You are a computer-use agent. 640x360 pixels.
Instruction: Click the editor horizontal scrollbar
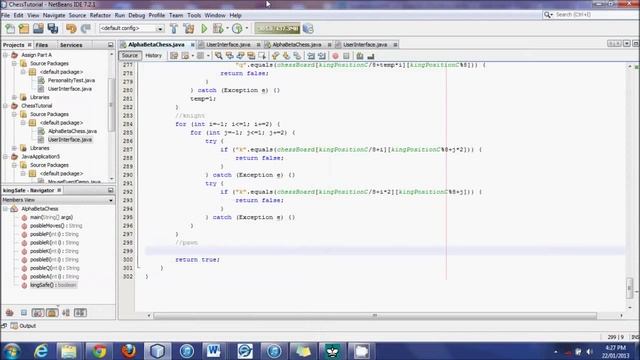click(375, 316)
